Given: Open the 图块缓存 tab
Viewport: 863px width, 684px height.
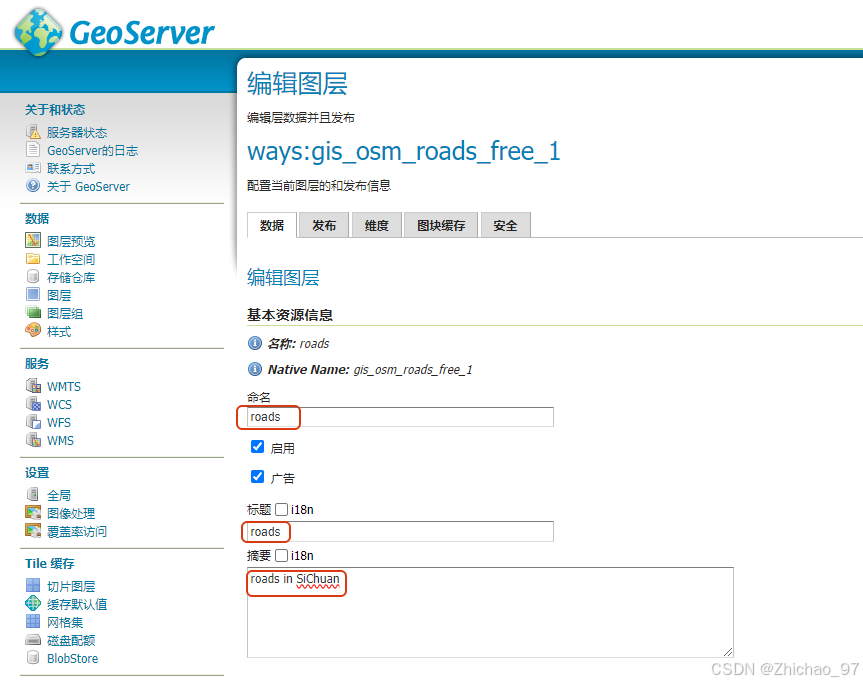Looking at the screenshot, I should pyautogui.click(x=441, y=225).
